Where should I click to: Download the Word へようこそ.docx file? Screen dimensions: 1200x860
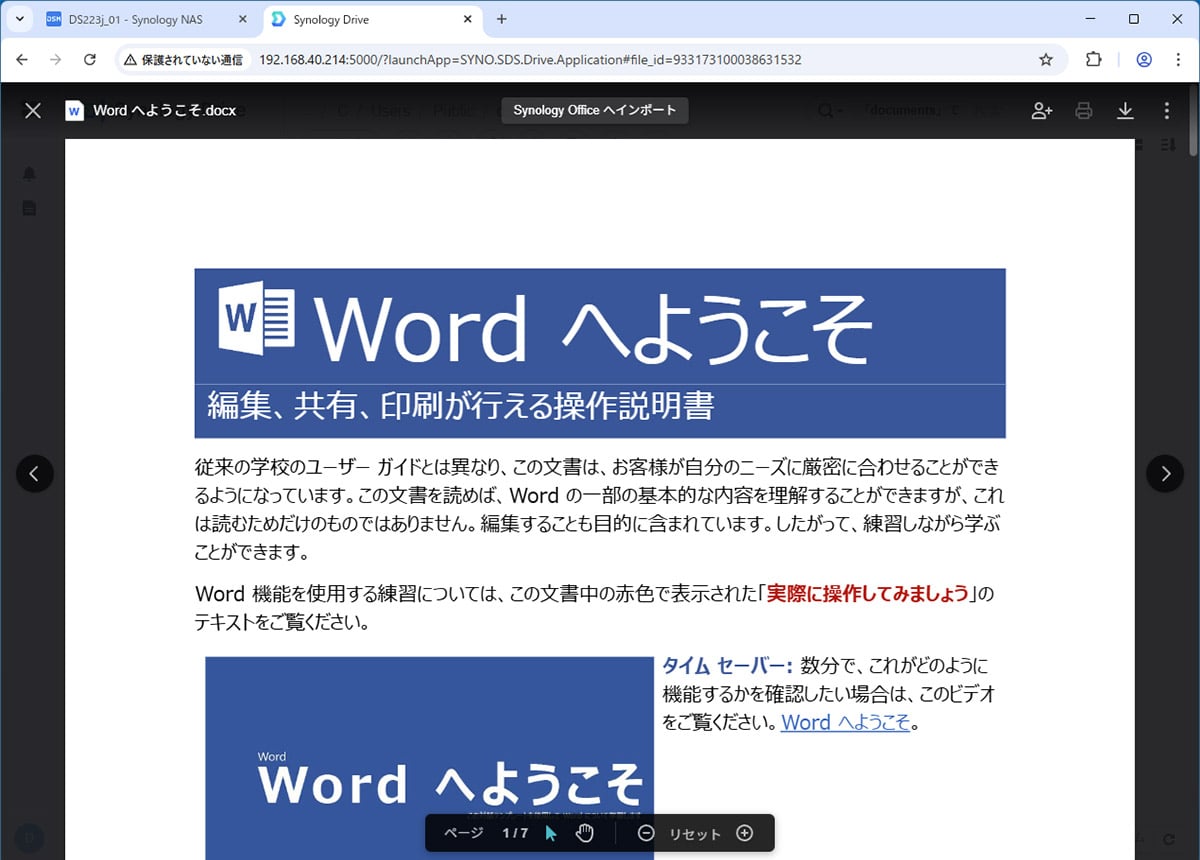tap(1125, 110)
